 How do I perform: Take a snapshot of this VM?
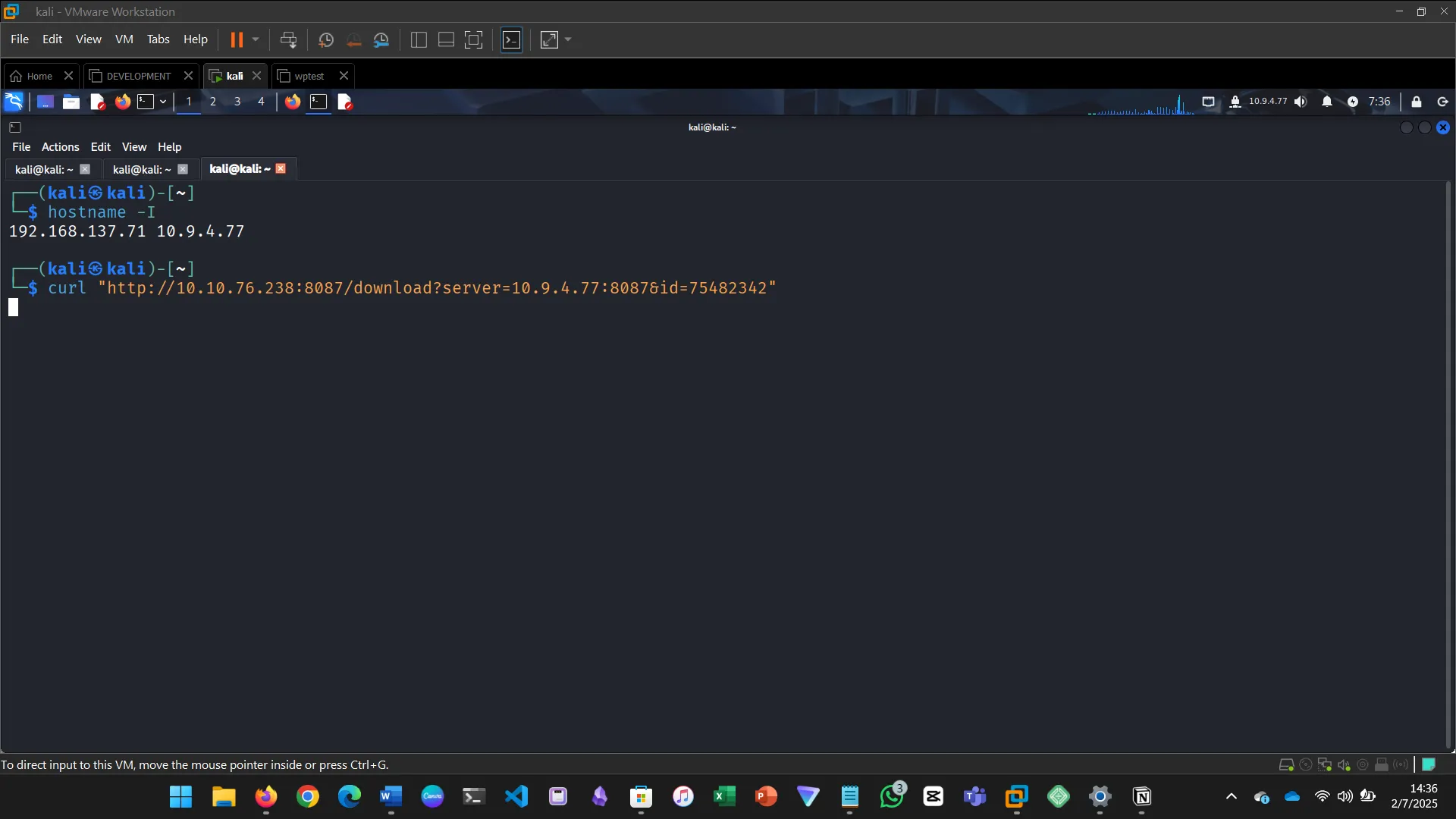coord(325,39)
